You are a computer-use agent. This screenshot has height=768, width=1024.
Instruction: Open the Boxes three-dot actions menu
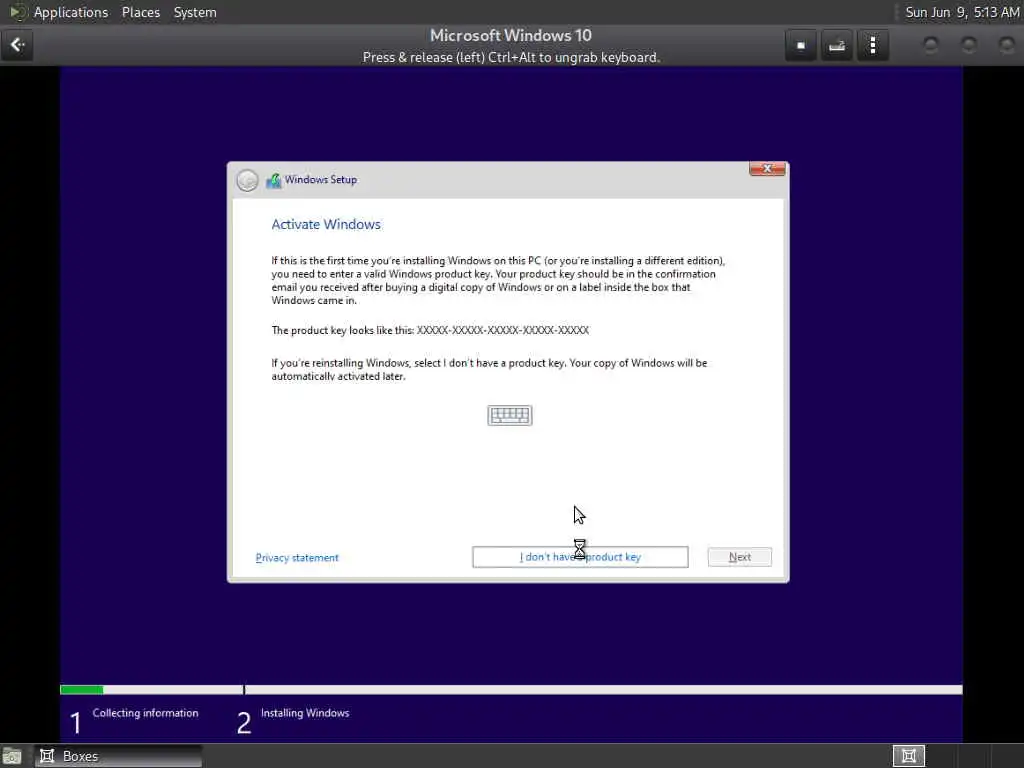[x=872, y=45]
